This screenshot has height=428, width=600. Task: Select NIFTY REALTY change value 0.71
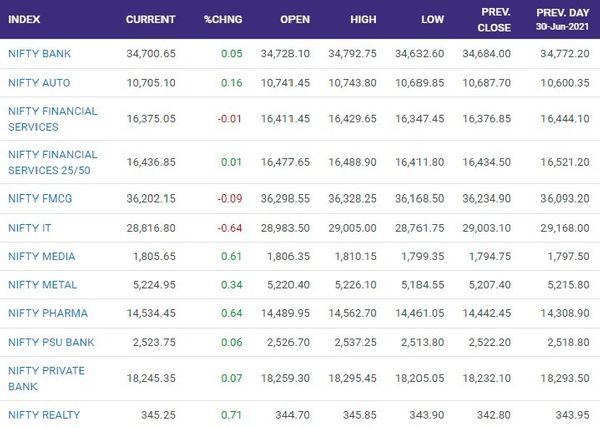click(x=232, y=415)
